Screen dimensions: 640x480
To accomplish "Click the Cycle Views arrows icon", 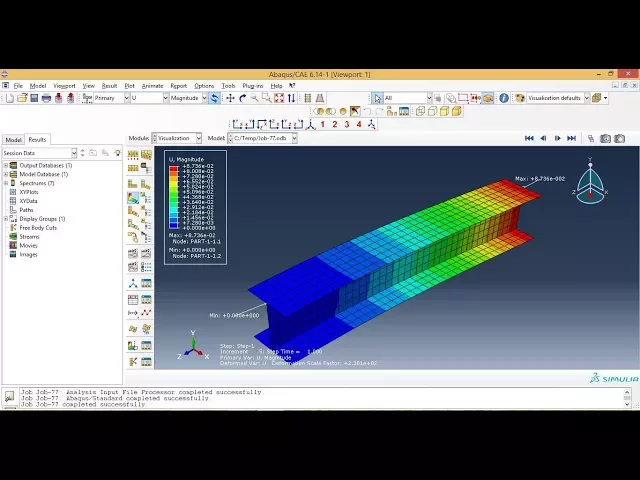I will pos(291,98).
